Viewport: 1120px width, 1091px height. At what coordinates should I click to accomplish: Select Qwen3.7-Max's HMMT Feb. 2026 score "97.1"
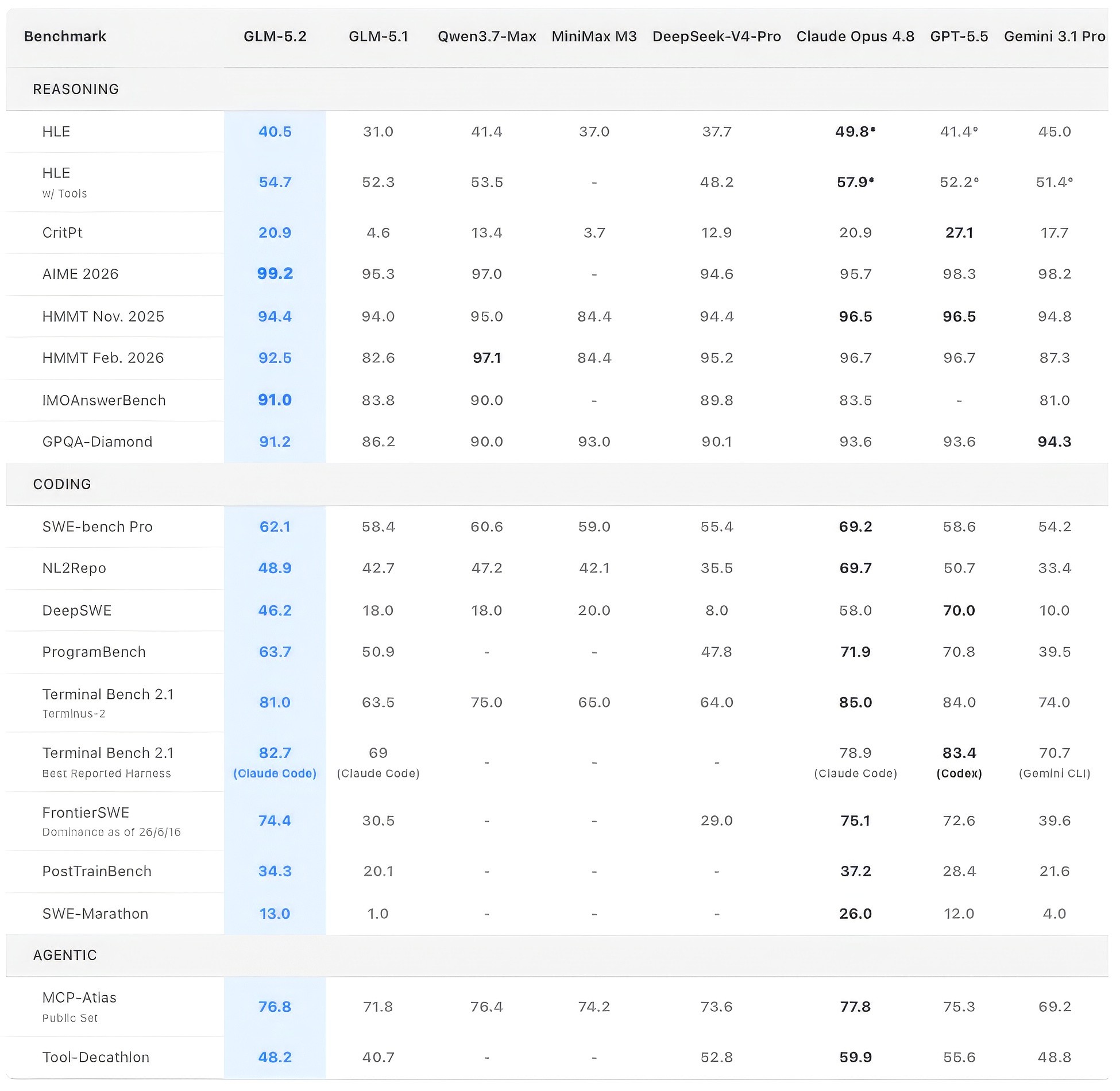pos(487,358)
